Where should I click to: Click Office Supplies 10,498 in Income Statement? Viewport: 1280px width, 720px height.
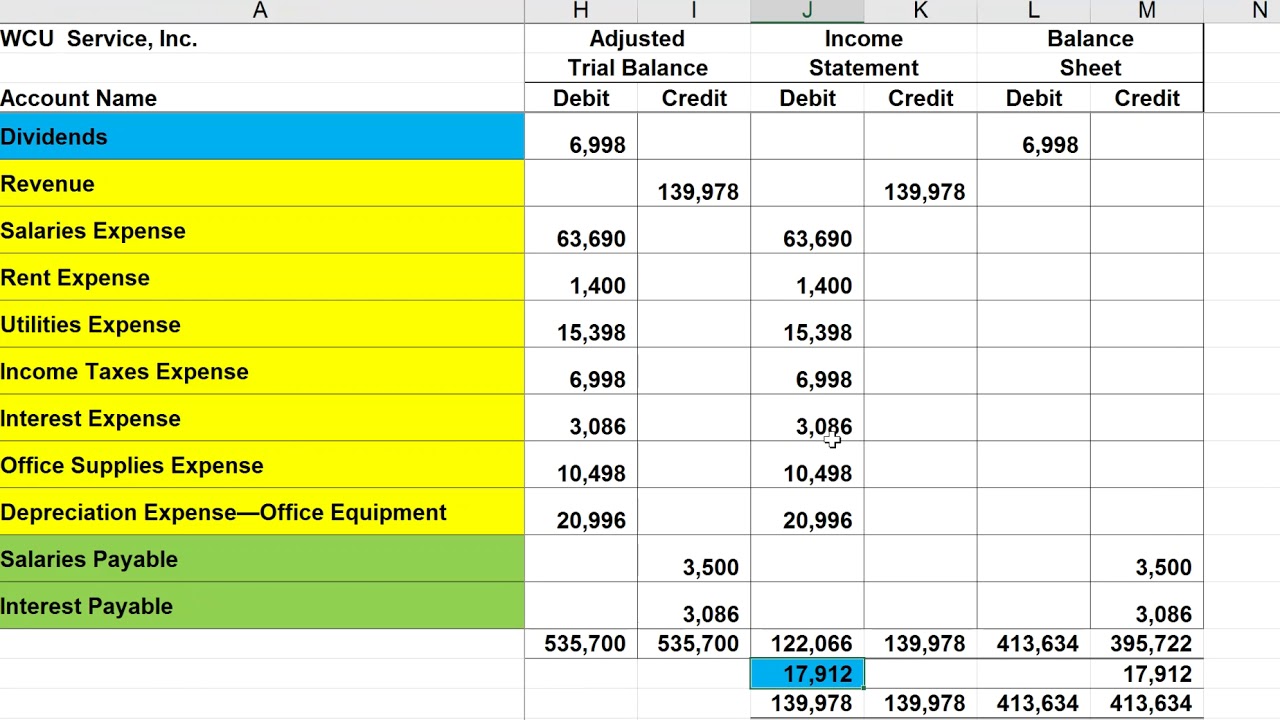point(807,466)
